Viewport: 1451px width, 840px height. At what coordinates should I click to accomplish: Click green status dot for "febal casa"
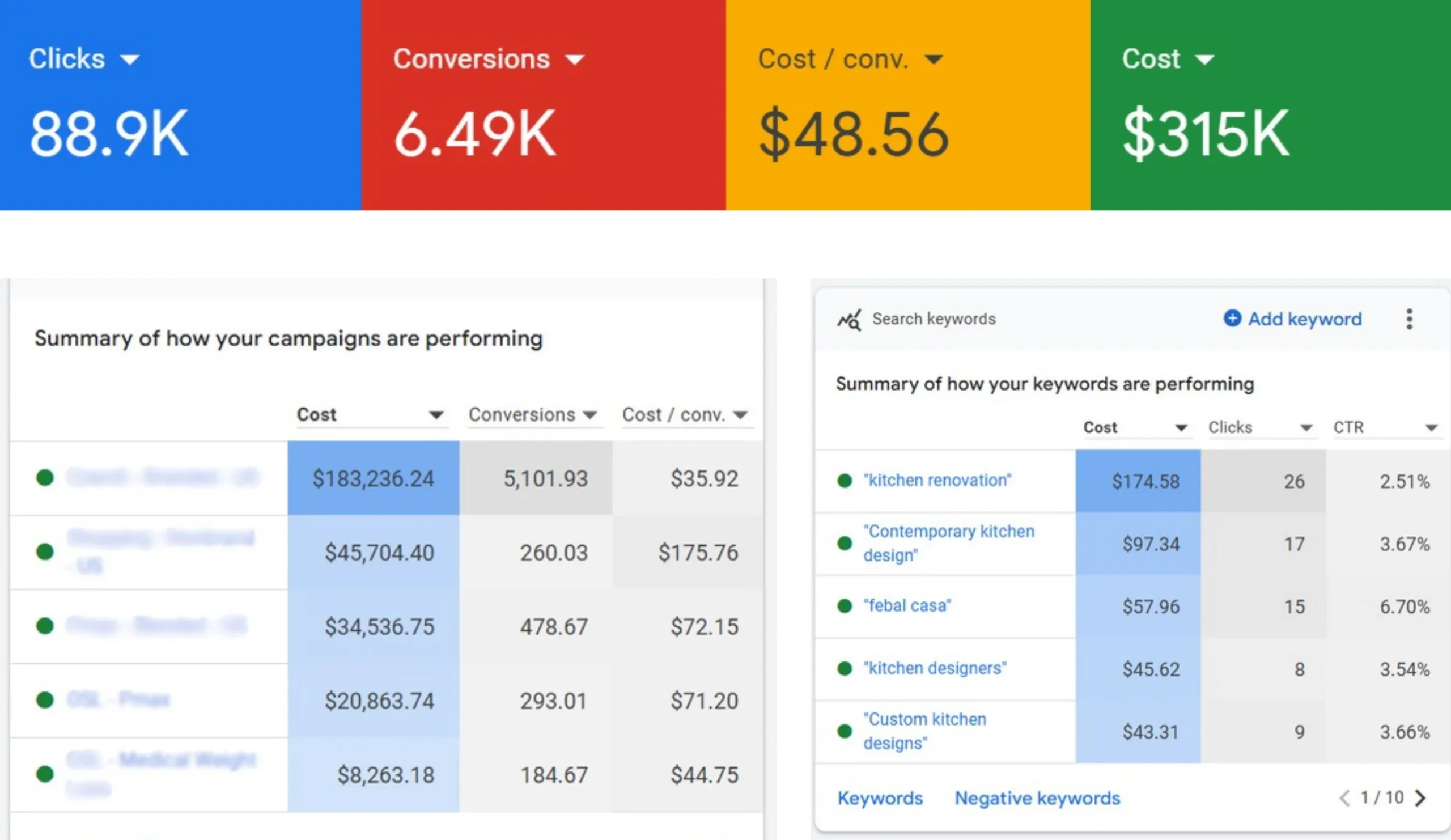(x=845, y=606)
